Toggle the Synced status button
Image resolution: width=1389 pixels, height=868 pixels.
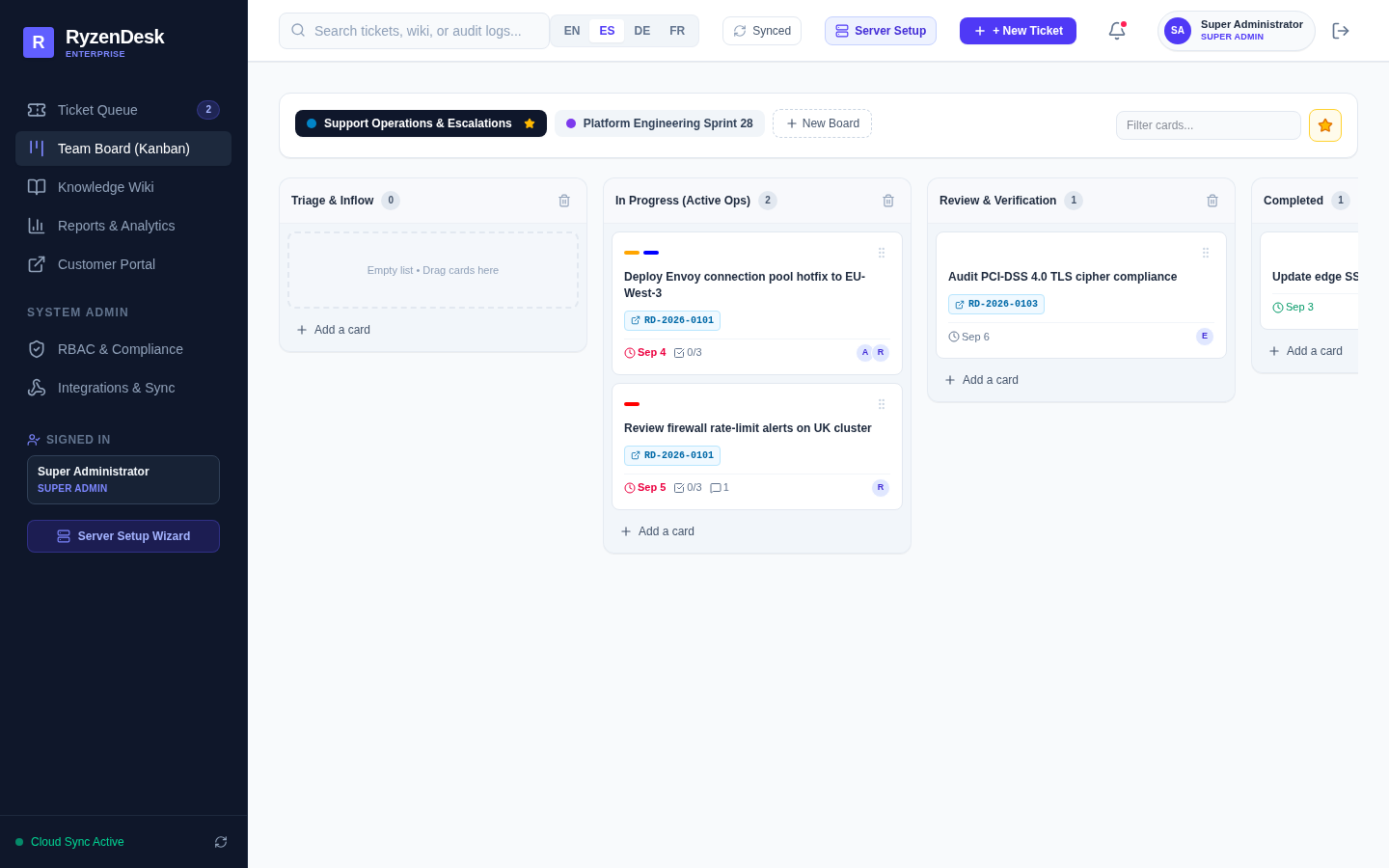(762, 31)
